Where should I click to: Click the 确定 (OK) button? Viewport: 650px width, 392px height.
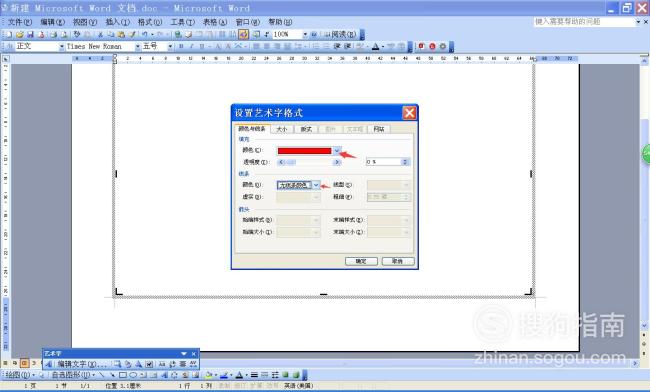click(x=361, y=261)
